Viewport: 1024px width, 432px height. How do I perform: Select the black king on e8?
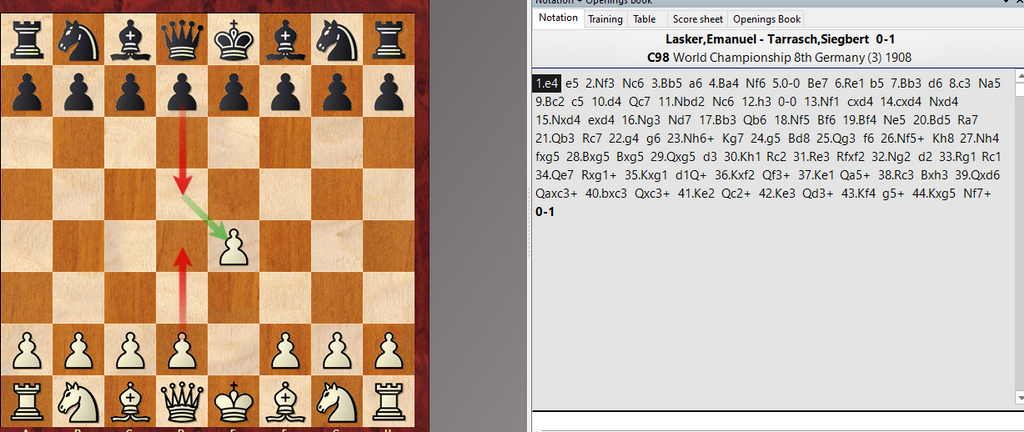[x=234, y=39]
